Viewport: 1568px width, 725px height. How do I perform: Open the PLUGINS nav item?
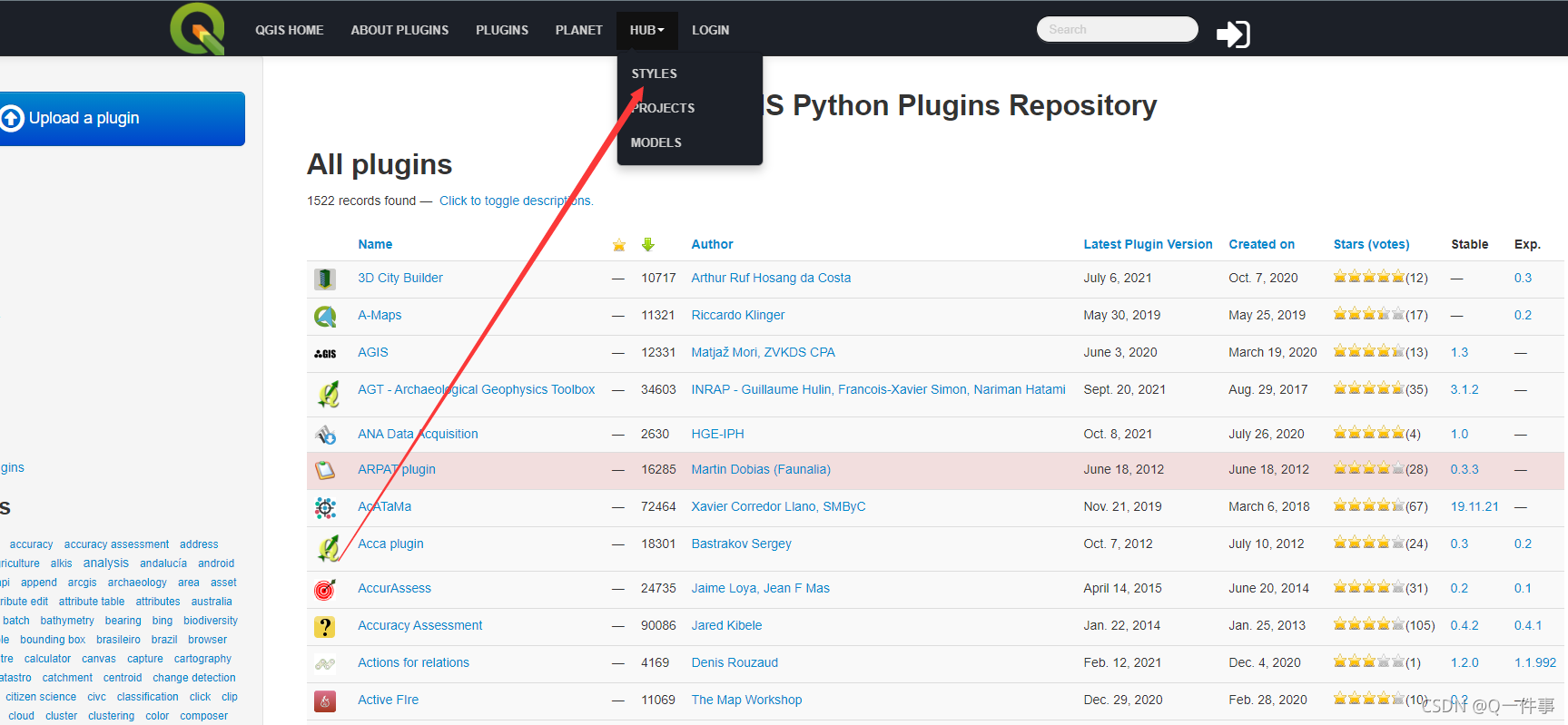(502, 30)
